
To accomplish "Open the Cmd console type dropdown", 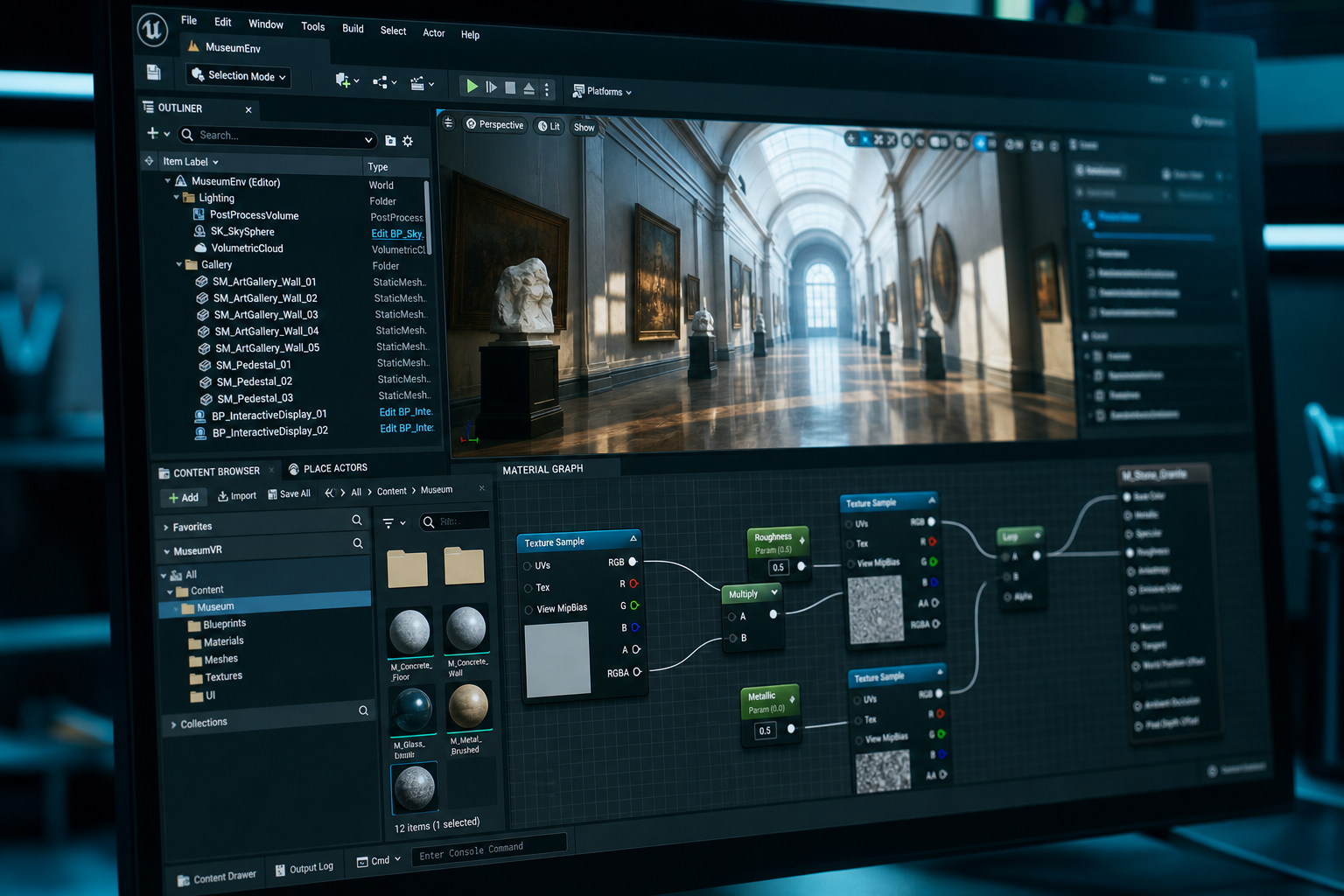I will point(379,861).
